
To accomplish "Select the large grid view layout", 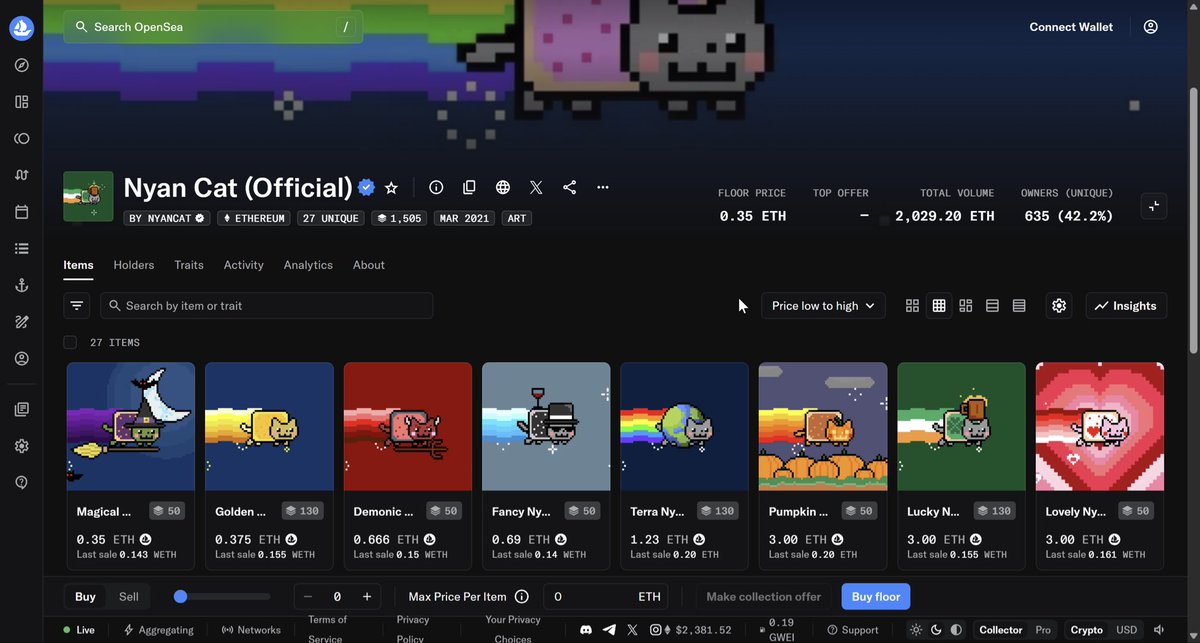I will point(912,306).
